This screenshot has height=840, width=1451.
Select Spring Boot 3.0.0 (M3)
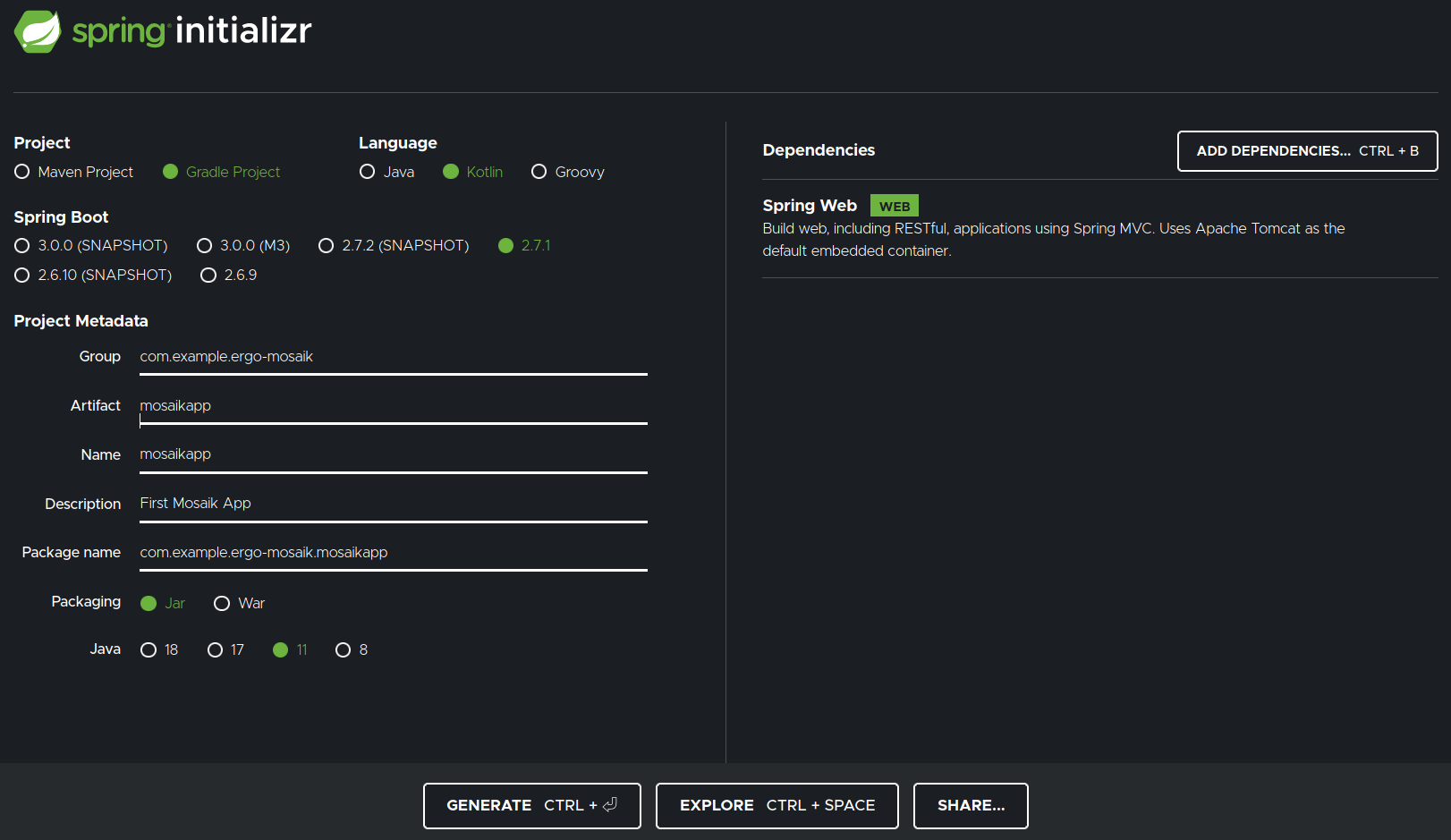point(205,245)
